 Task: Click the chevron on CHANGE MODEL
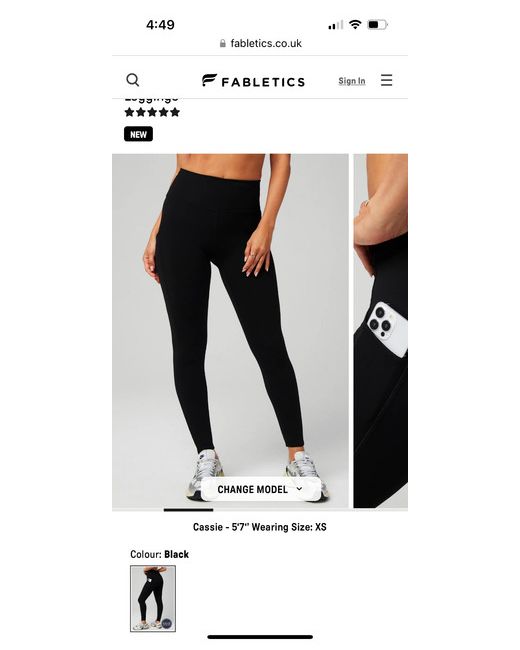299,489
